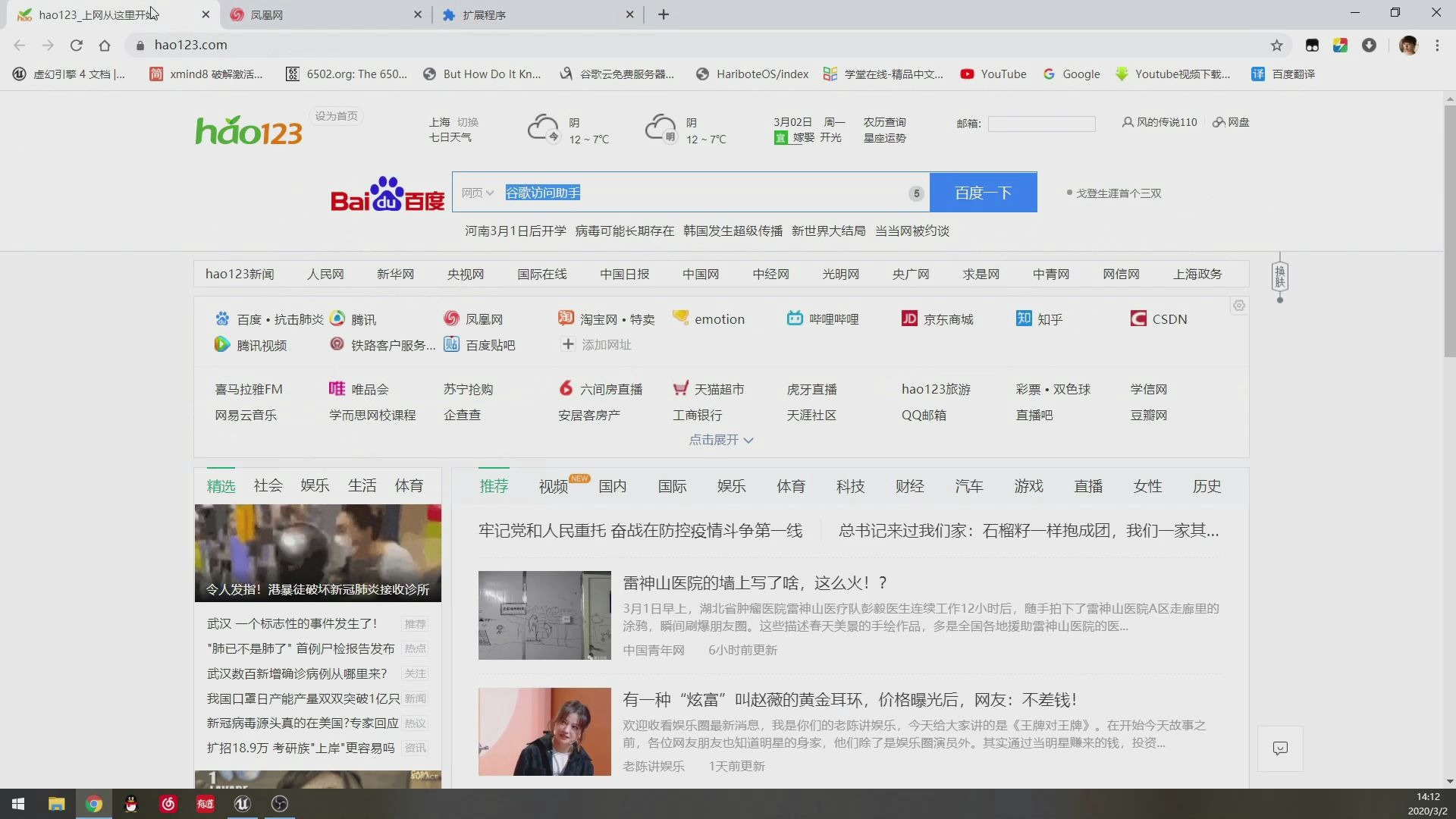Click 添加网址 to add a site
The width and height of the screenshot is (1456, 819).
pyautogui.click(x=597, y=344)
